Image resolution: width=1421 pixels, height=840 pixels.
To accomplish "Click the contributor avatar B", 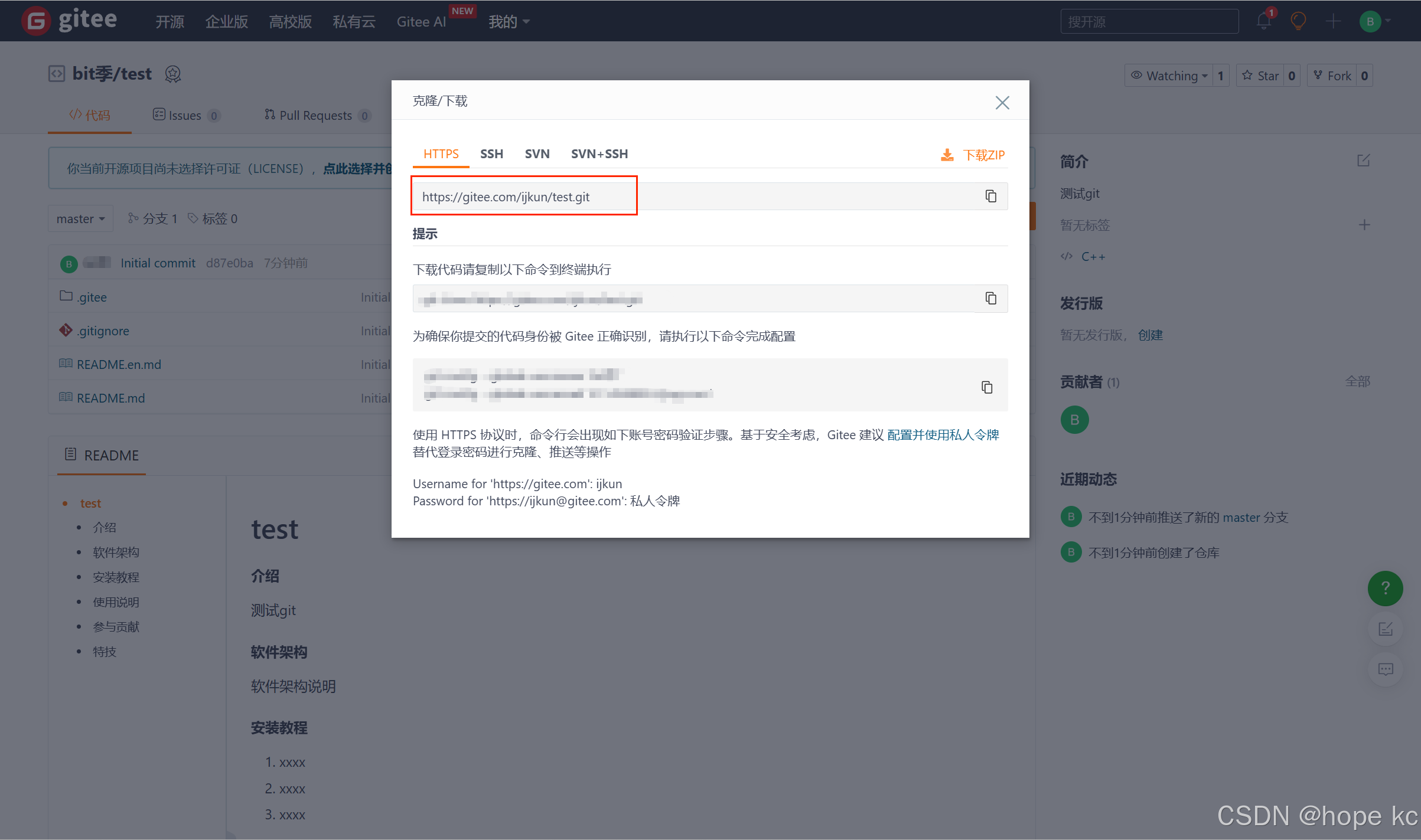I will [1074, 420].
